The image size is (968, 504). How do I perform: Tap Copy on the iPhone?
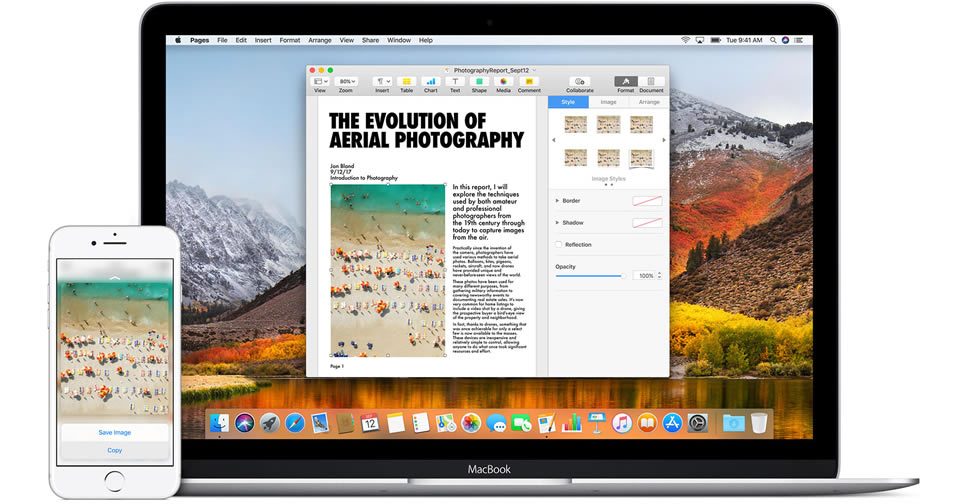[x=114, y=450]
